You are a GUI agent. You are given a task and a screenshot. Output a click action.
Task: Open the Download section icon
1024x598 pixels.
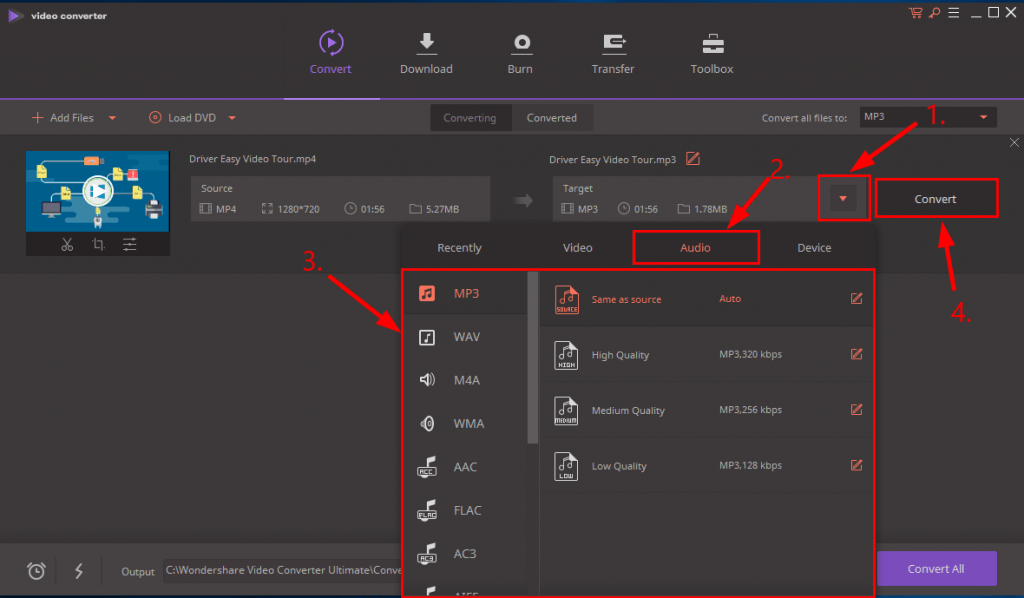click(426, 43)
